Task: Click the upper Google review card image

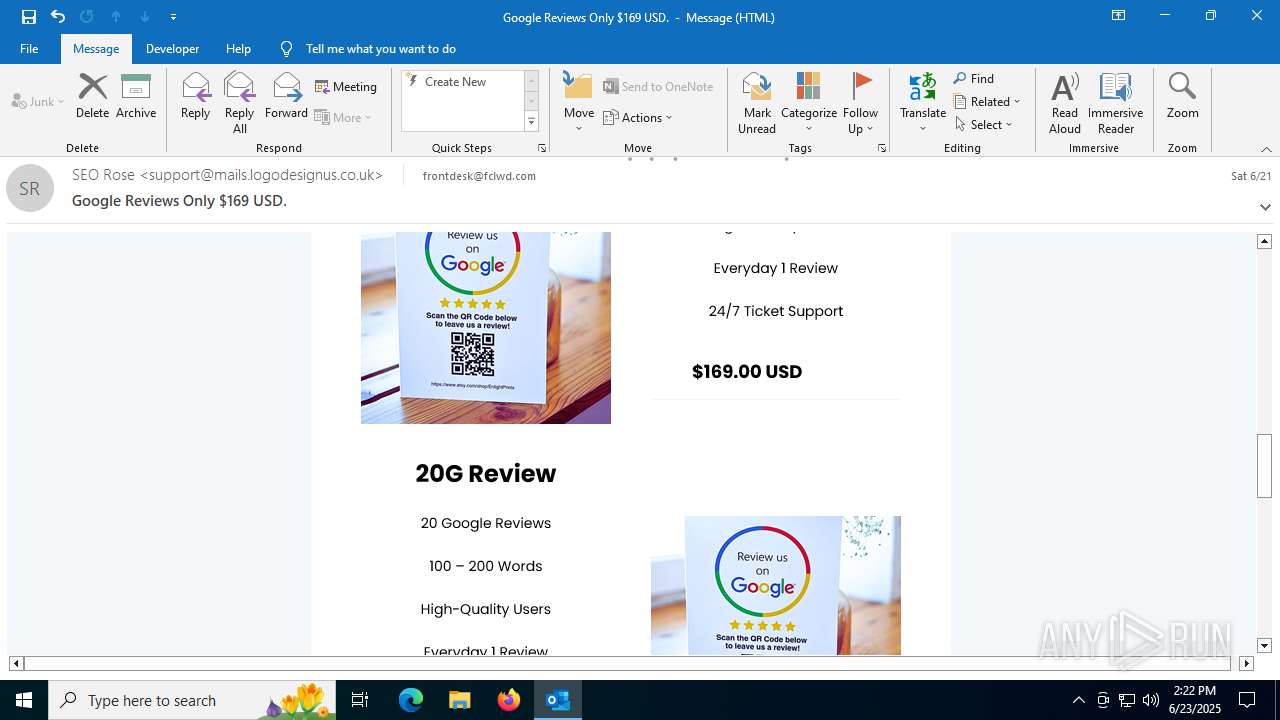Action: pyautogui.click(x=486, y=328)
